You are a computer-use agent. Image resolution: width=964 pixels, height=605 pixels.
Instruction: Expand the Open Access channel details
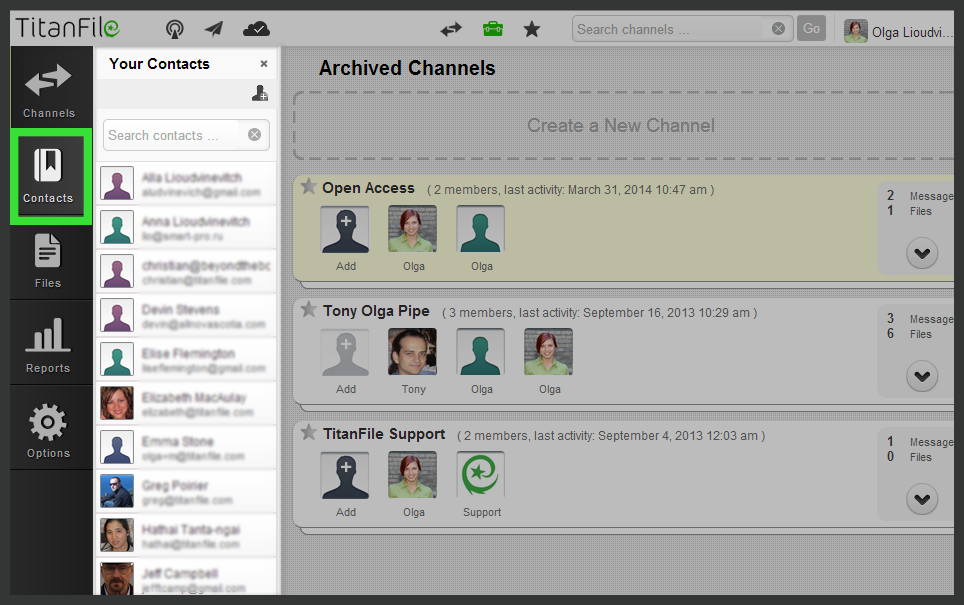(x=922, y=253)
